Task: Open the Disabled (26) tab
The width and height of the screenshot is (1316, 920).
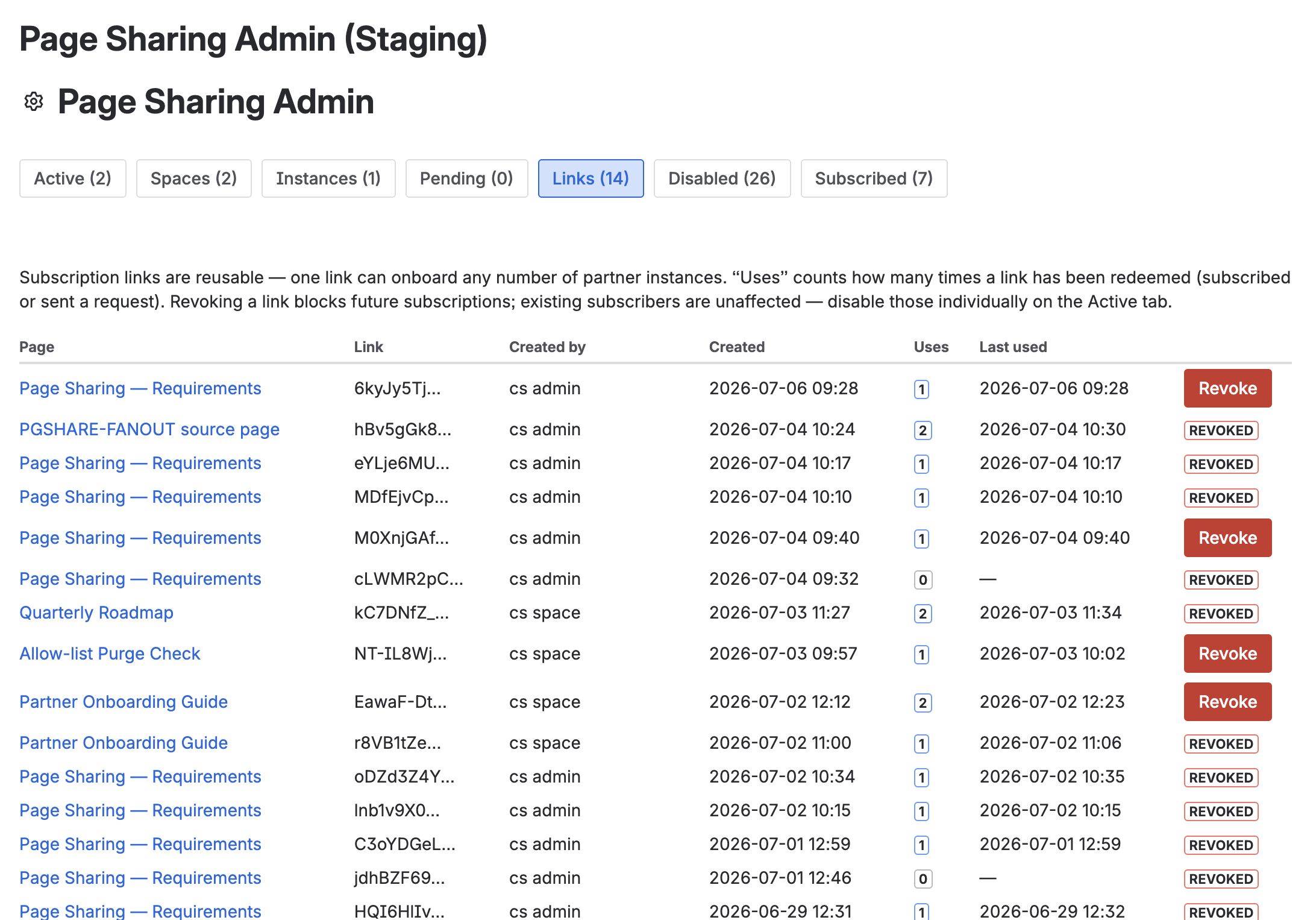Action: pos(722,178)
